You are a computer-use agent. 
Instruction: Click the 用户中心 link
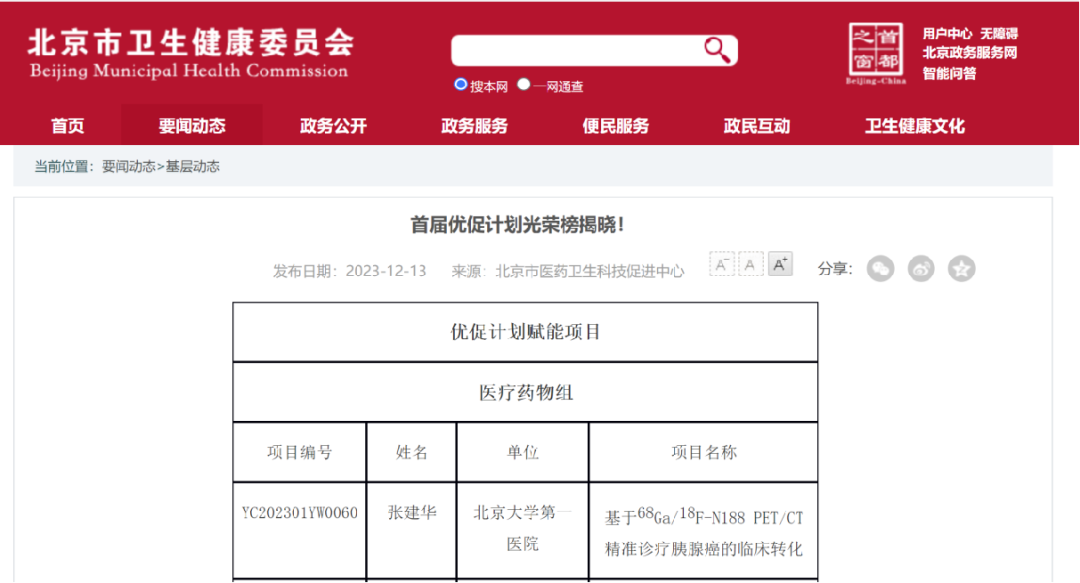pos(946,34)
